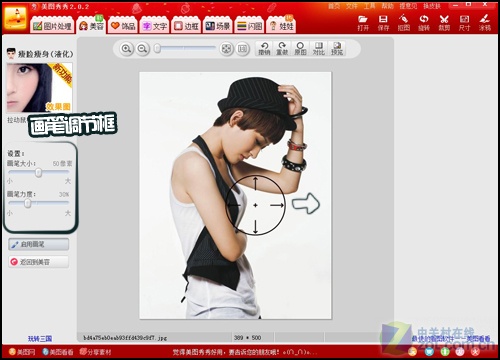Open the 边框 frames tab
Viewport: 500px width, 360px height.
click(x=186, y=26)
